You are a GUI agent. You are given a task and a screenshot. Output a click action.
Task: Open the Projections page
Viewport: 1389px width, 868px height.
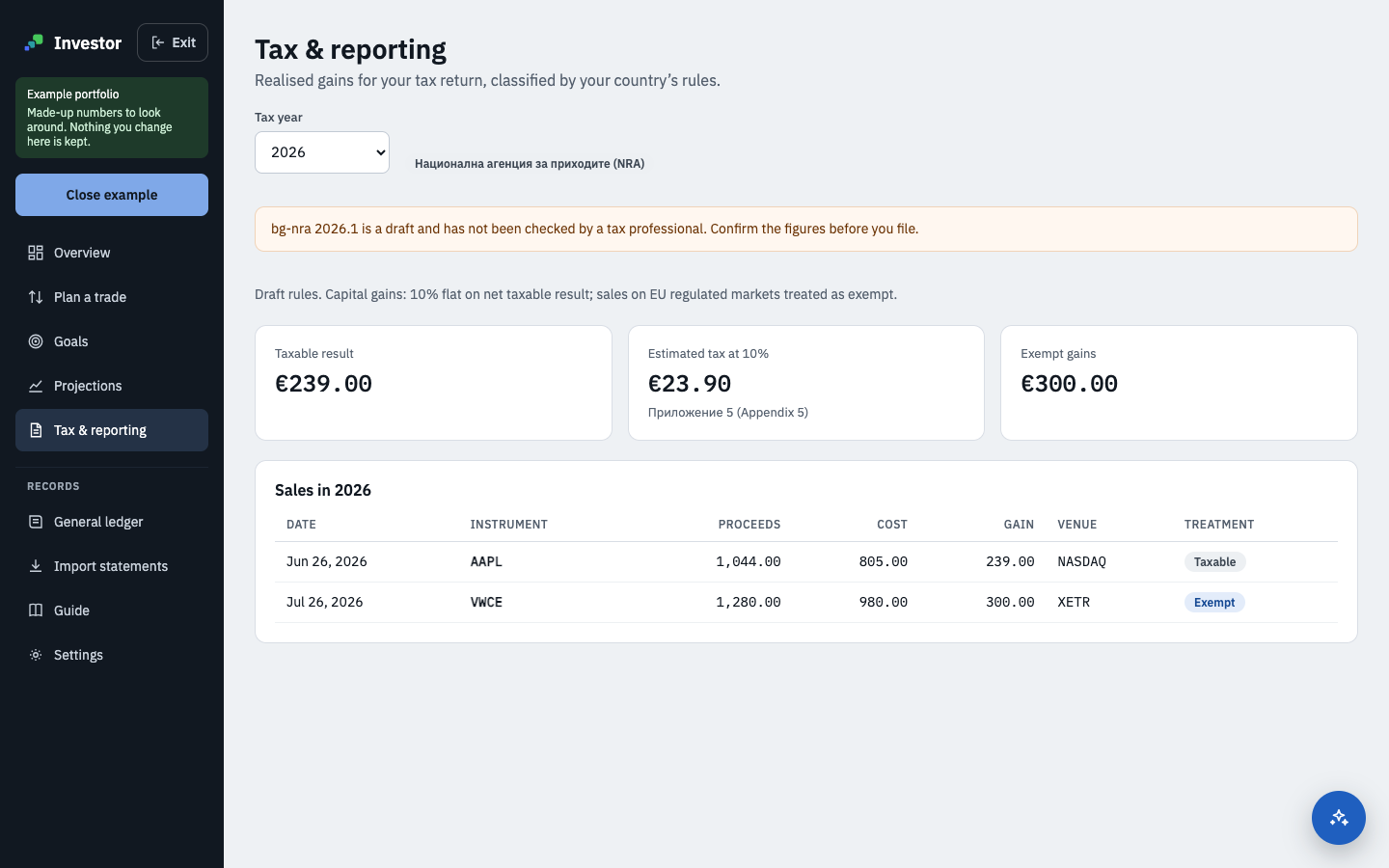coord(112,386)
